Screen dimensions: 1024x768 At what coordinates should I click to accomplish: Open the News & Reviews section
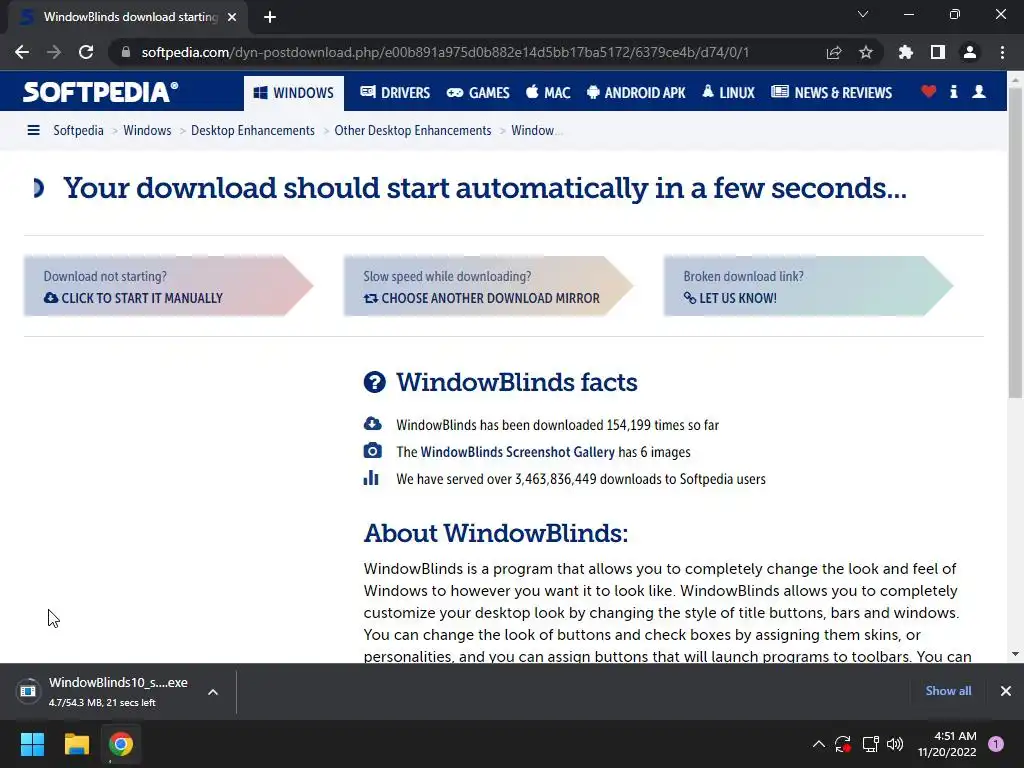[x=831, y=93]
